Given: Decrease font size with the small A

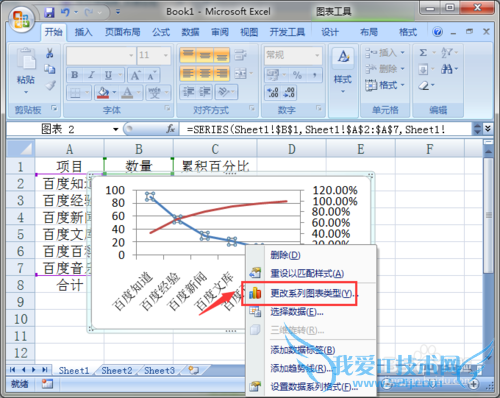Looking at the screenshot, I should pyautogui.click(x=151, y=75).
